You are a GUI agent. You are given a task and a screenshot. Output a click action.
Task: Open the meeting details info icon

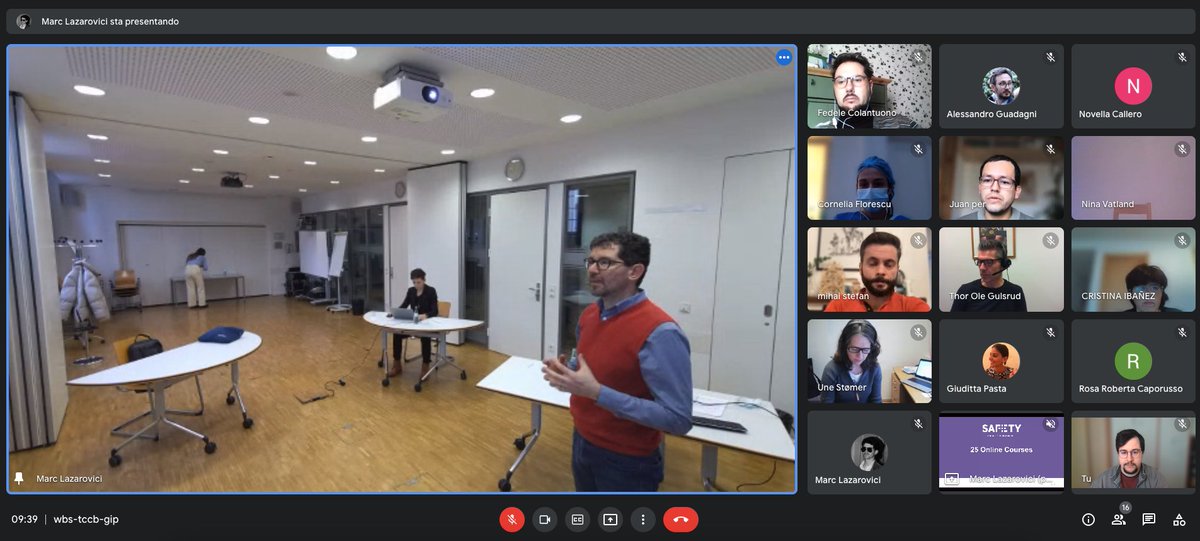click(1088, 519)
